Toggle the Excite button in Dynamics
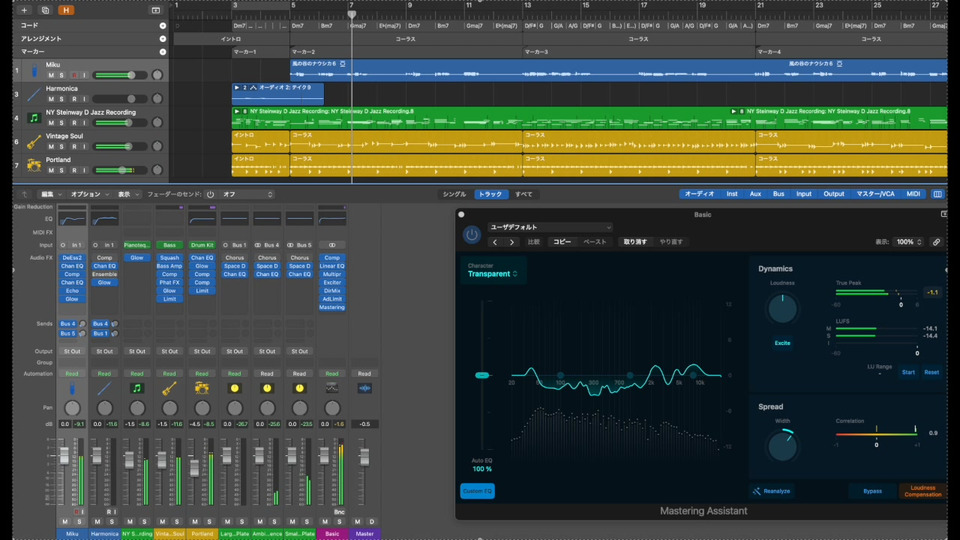This screenshot has width=960, height=540. click(x=782, y=343)
